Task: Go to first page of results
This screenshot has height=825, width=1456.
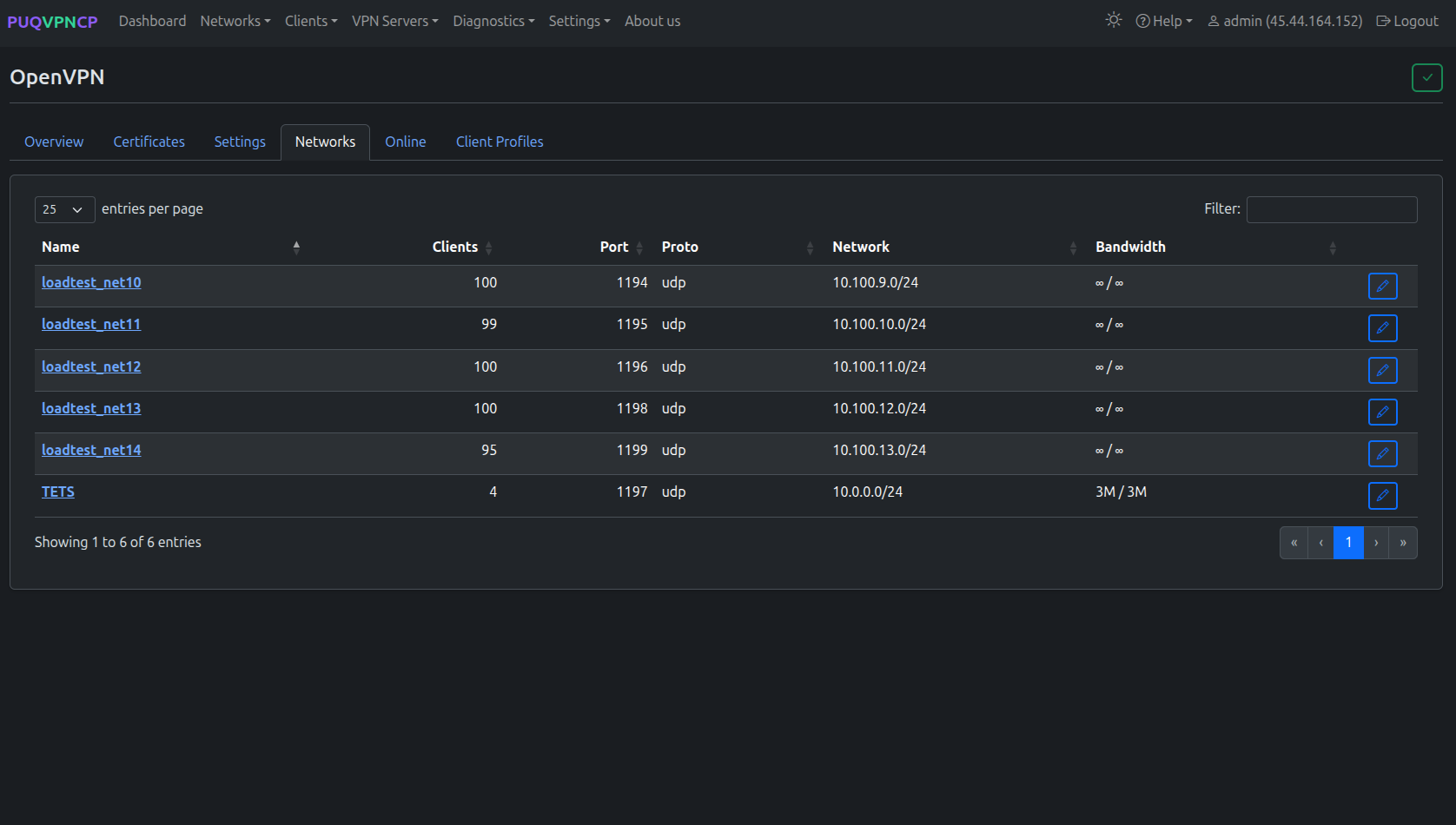Action: pos(1294,543)
